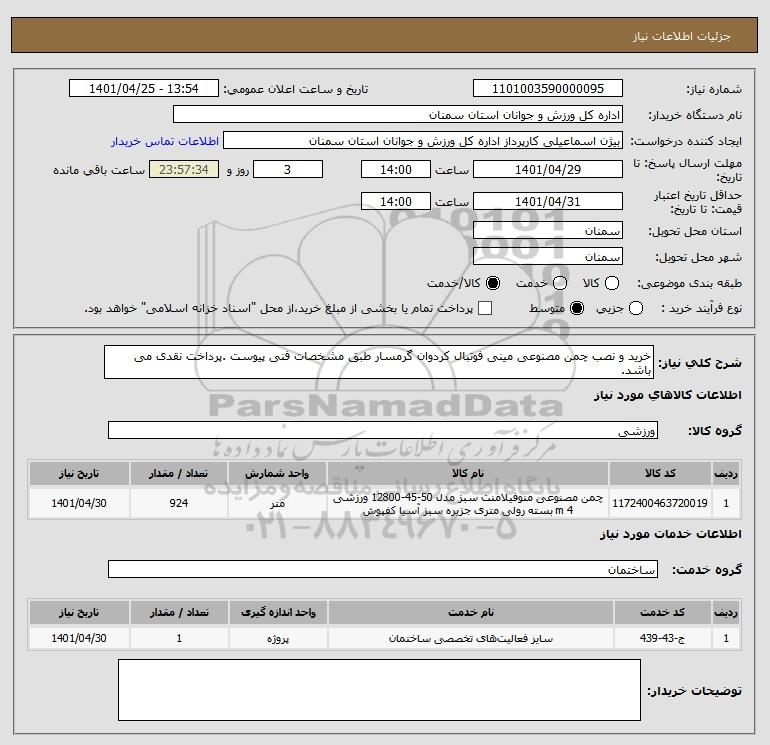Click goods table تاریخ نیاز header
The image size is (770, 745).
79,473
